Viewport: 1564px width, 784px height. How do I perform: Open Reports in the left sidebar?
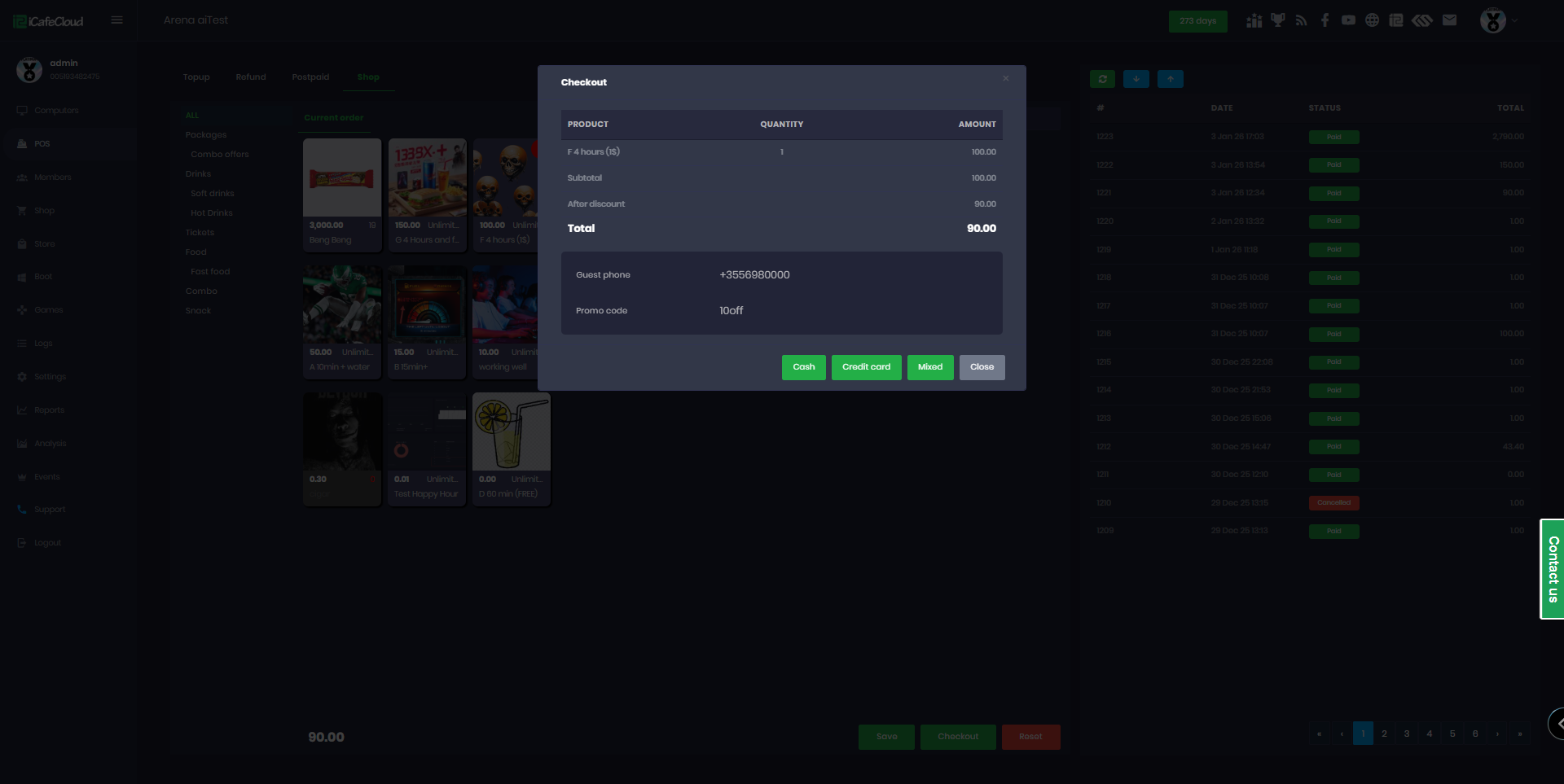coord(49,410)
